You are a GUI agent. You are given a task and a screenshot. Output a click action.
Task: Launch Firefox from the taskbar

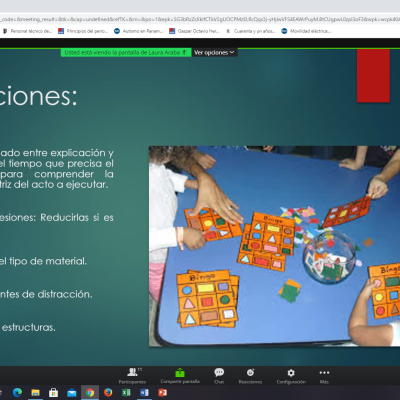[108, 393]
